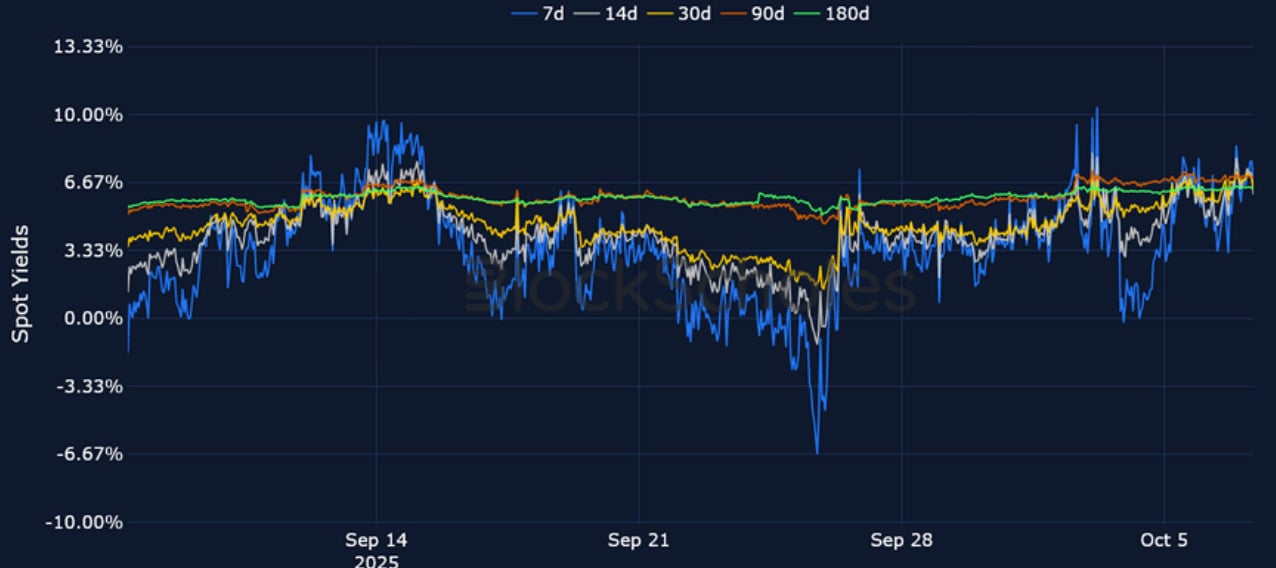Toggle the 7d series in legend
1276x568 pixels.
[551, 13]
